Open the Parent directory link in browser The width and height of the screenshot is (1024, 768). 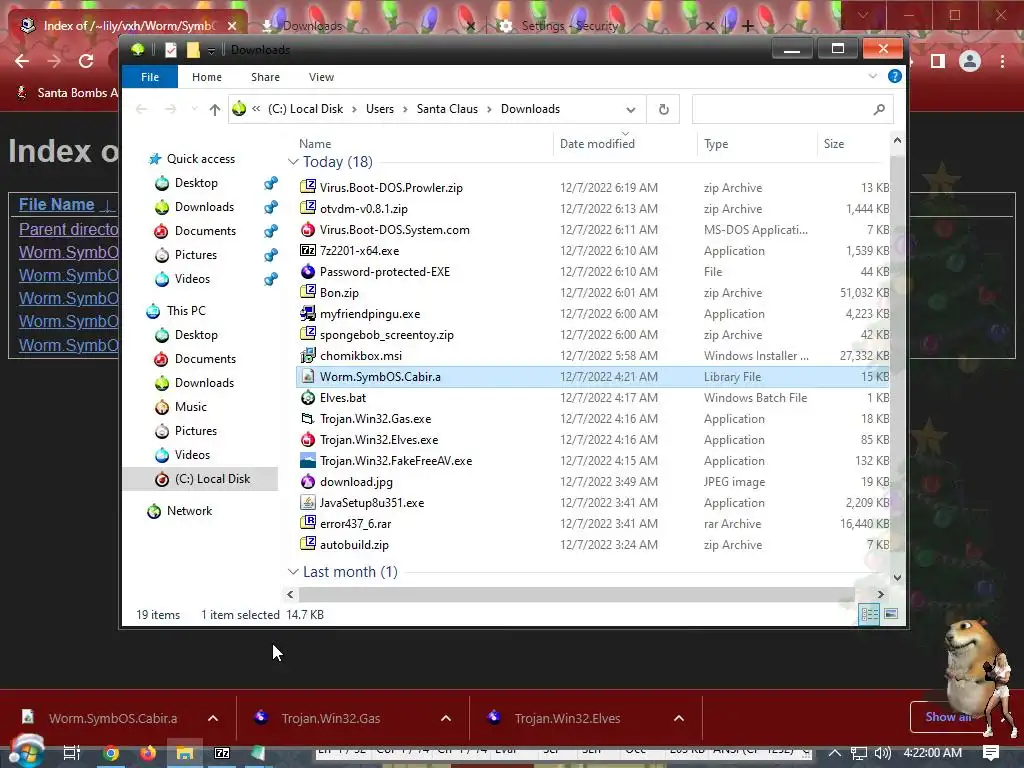tap(69, 229)
